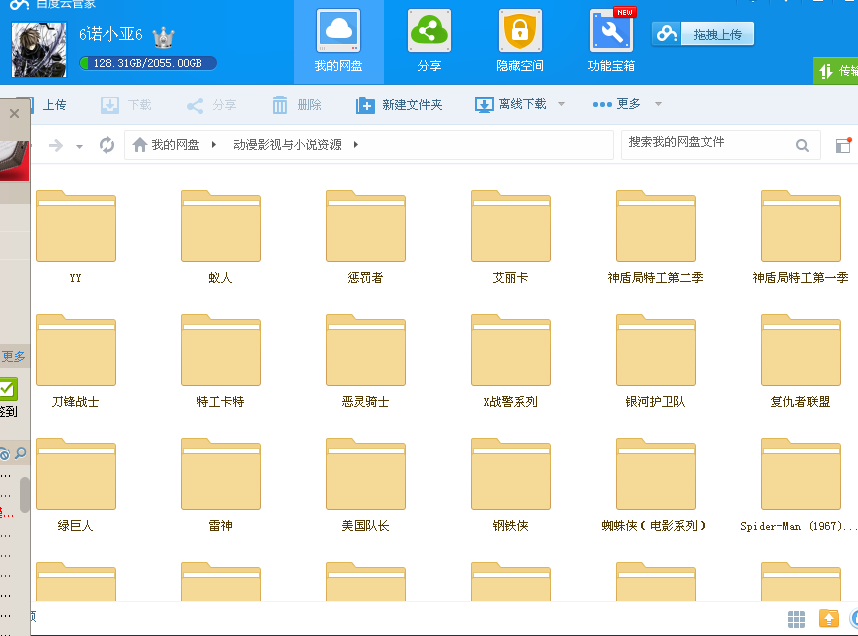
Task: Open the 恶灵骑士 folder
Action: click(x=366, y=361)
